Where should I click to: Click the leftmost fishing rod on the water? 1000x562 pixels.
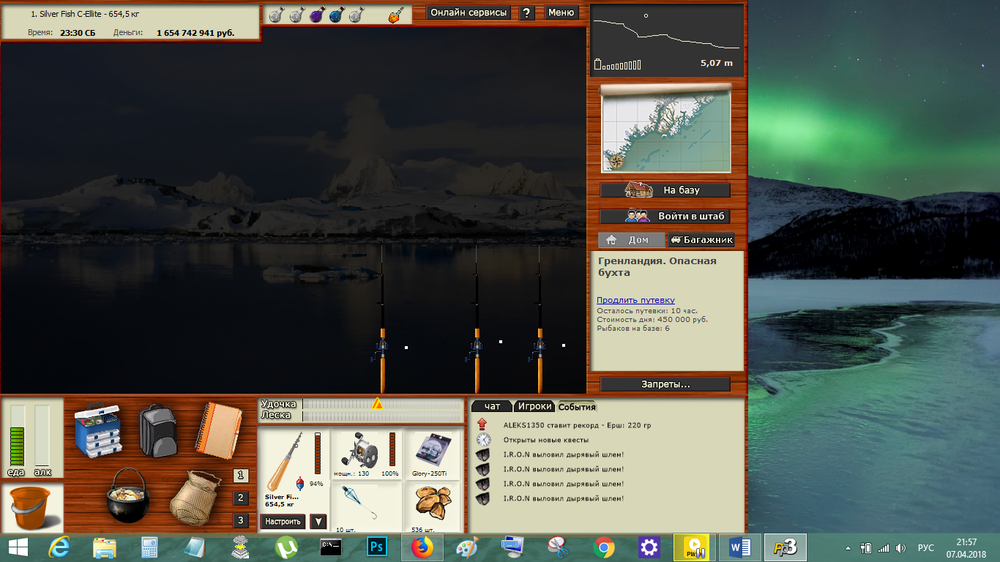click(382, 320)
